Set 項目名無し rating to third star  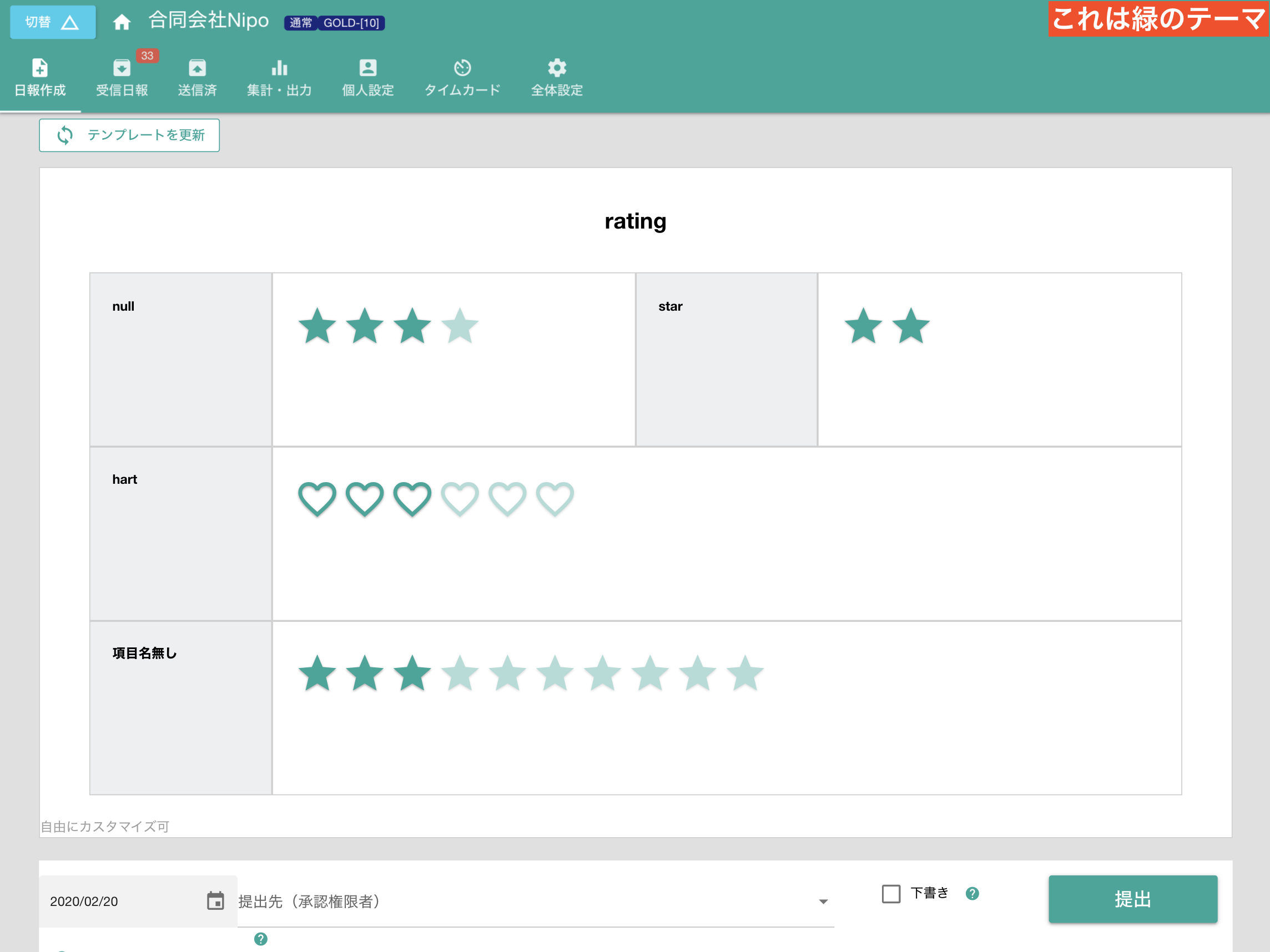tap(412, 673)
